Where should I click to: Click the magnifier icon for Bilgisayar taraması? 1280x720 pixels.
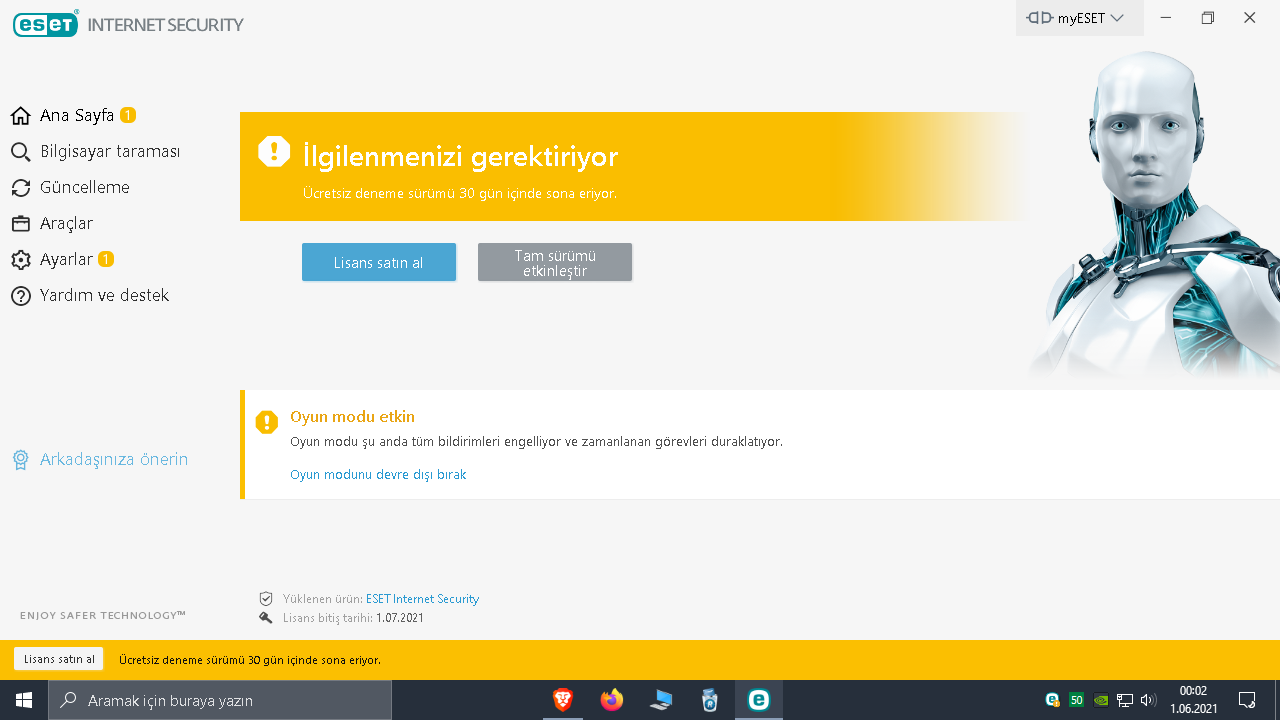20,152
